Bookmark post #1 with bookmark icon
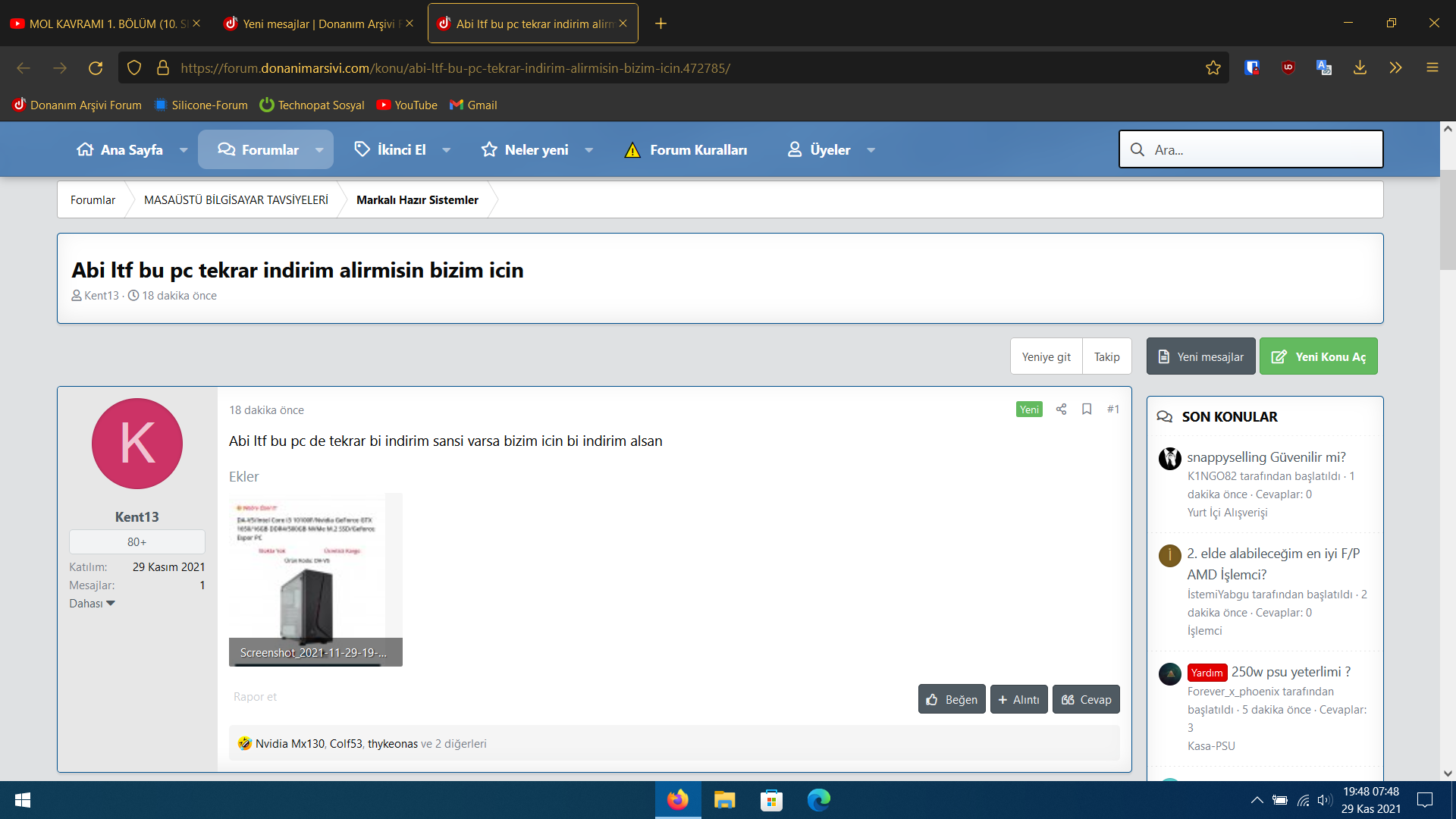 [x=1087, y=409]
